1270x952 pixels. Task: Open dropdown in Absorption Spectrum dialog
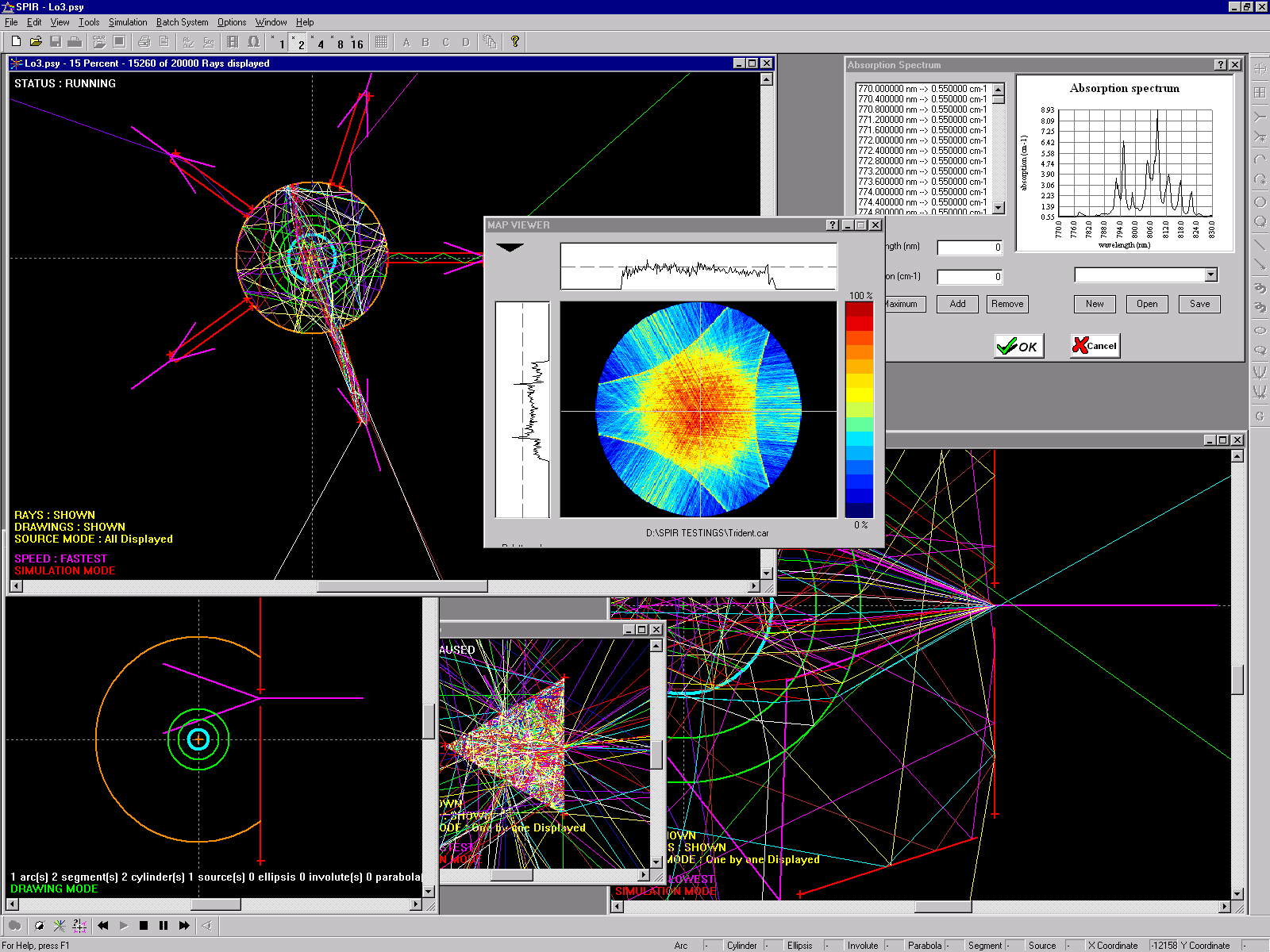(x=1210, y=275)
